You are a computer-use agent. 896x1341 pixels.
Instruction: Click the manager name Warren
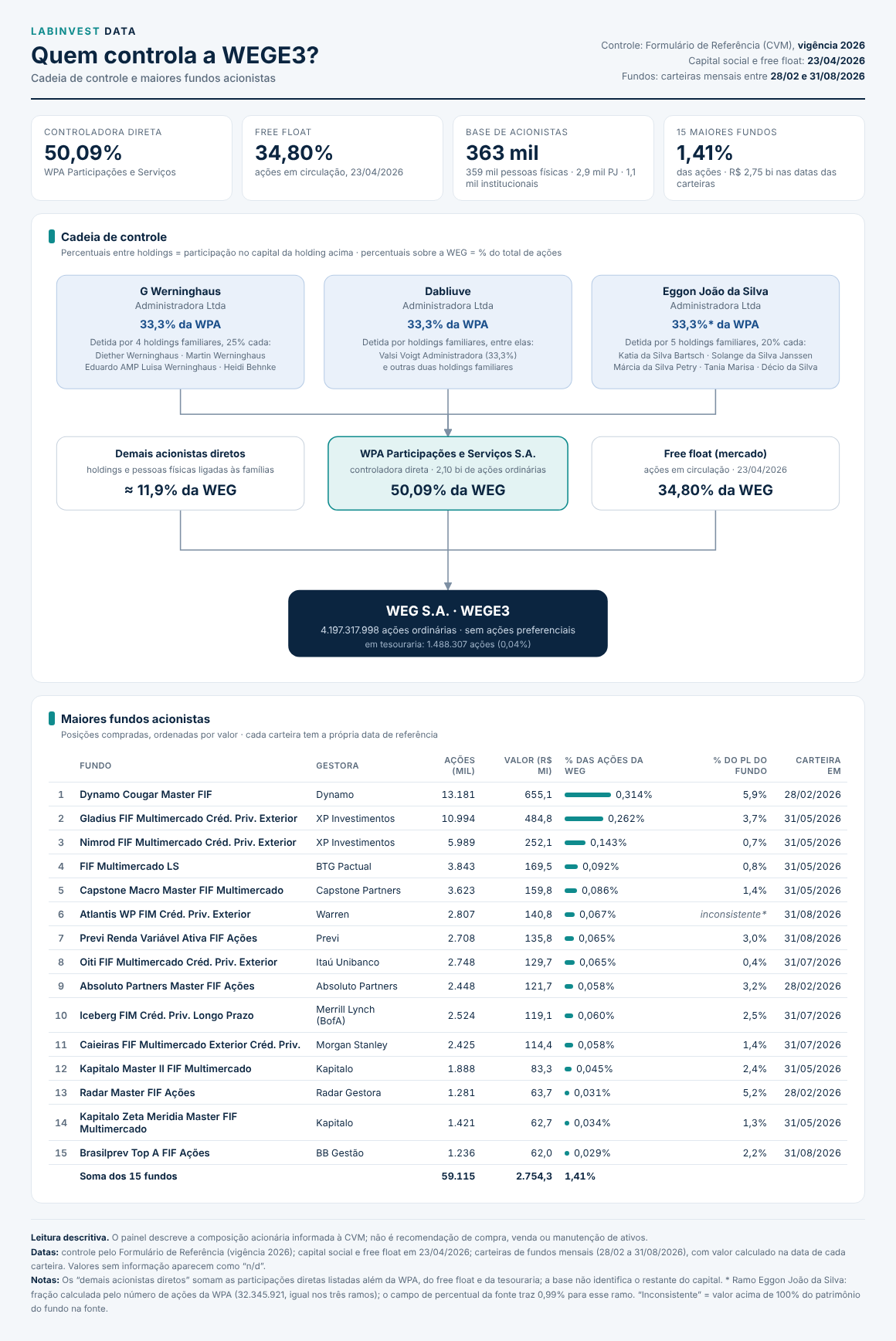pos(332,914)
